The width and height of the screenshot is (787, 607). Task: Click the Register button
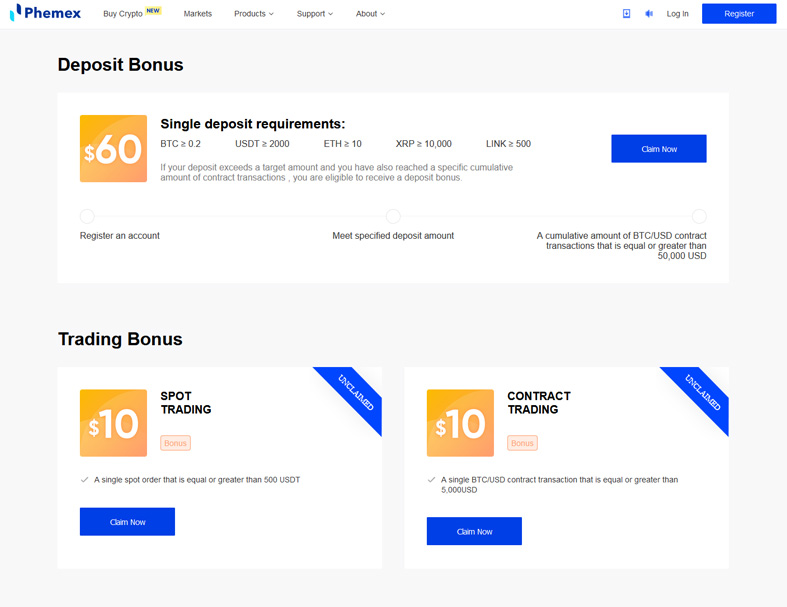coord(739,14)
